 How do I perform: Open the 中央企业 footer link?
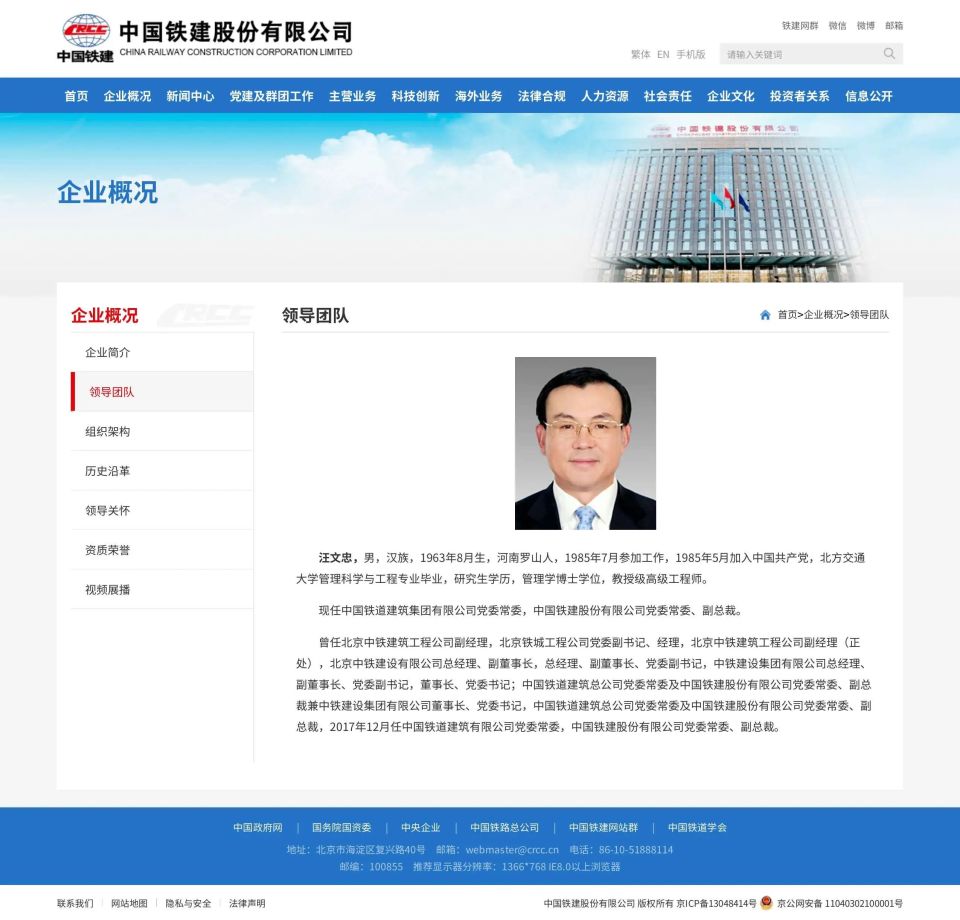421,828
